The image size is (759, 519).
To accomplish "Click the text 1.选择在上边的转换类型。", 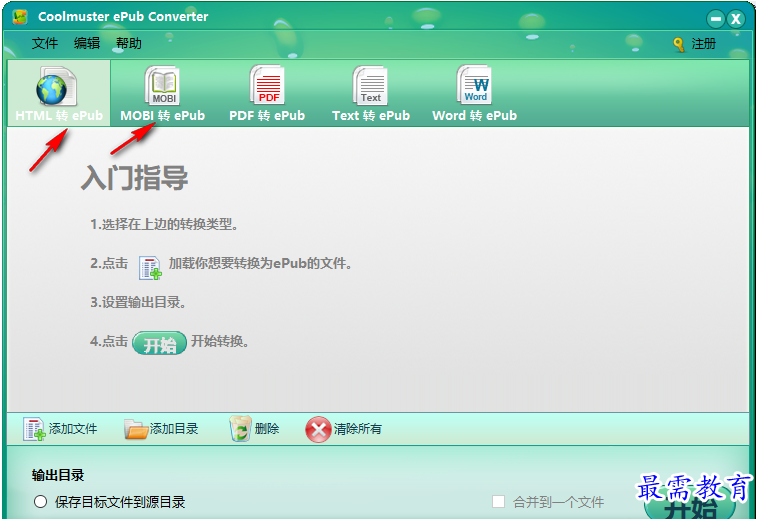I will (164, 225).
